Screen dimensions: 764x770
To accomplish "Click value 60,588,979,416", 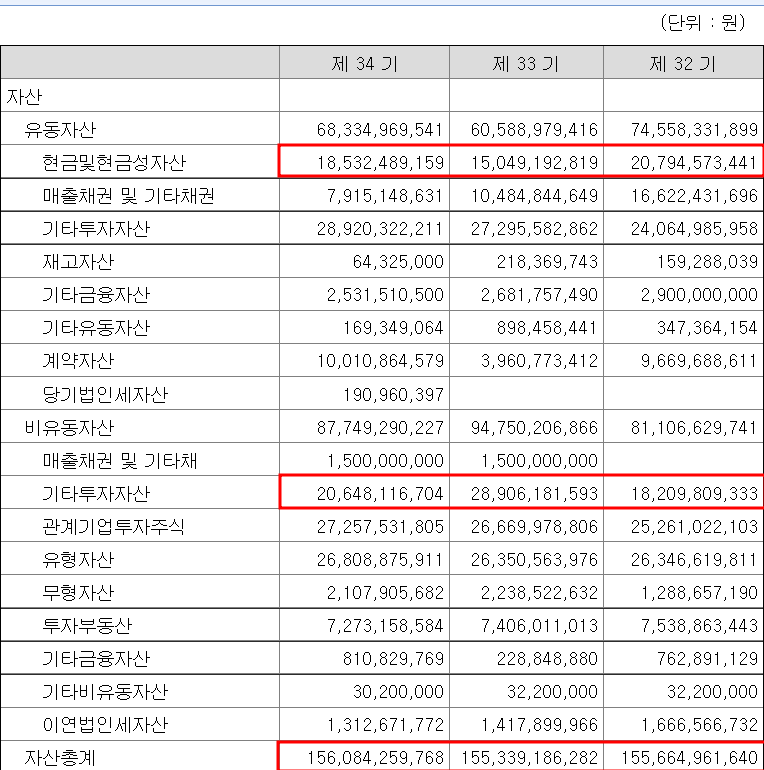I will (534, 130).
